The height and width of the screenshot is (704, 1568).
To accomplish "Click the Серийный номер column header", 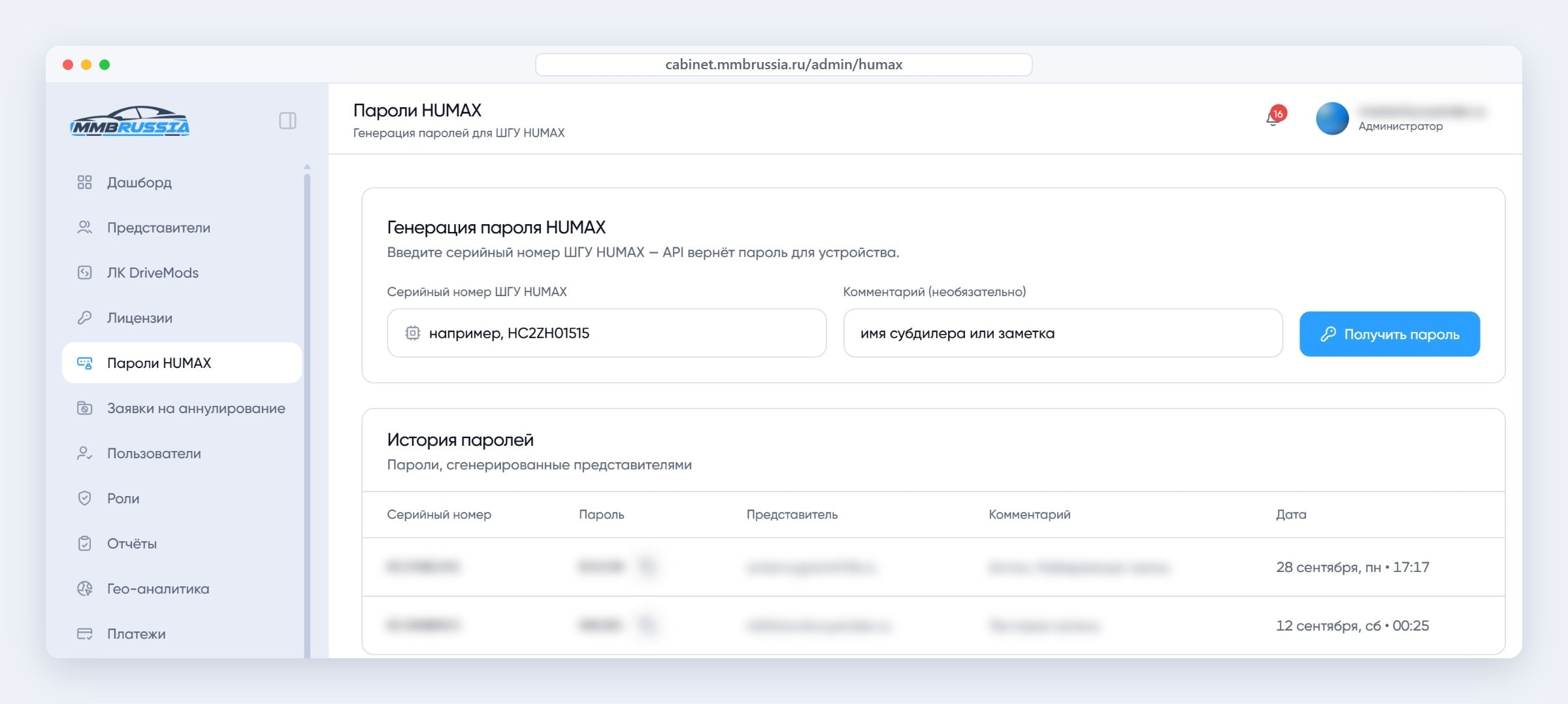I will 439,514.
